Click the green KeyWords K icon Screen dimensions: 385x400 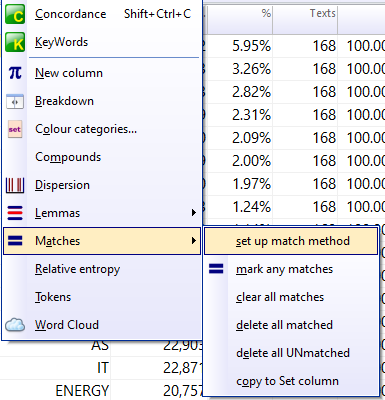coord(15,42)
